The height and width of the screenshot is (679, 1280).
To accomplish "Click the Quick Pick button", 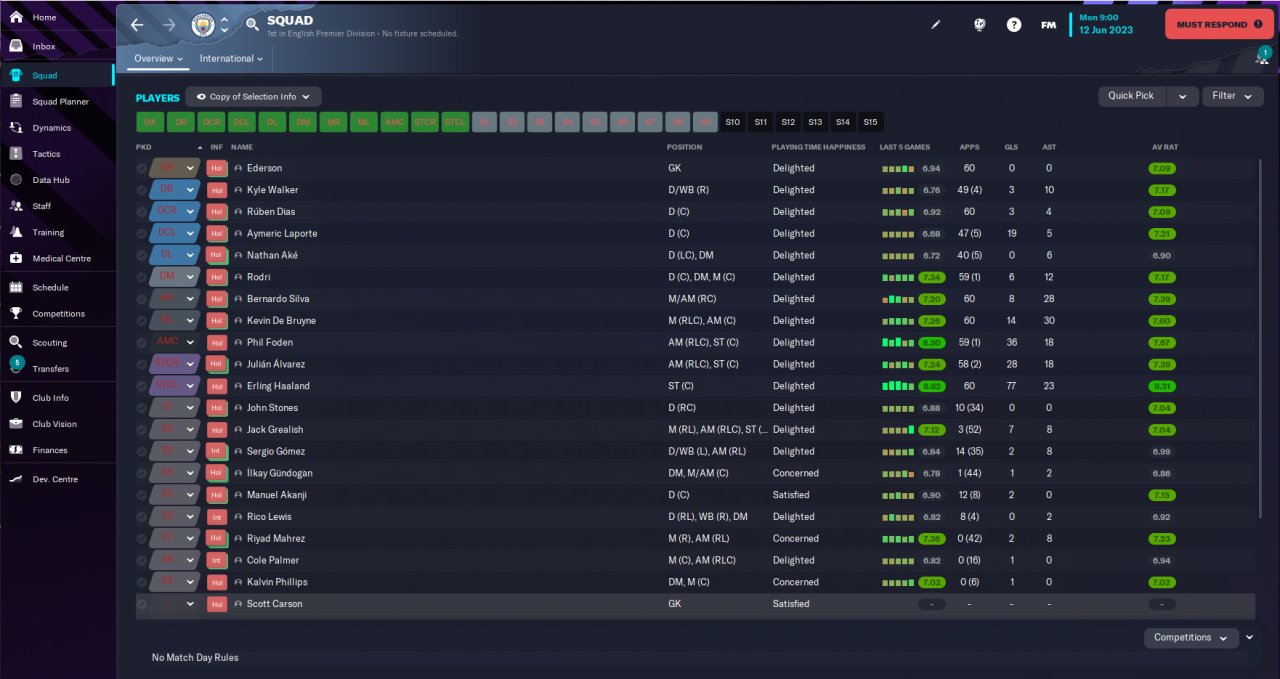I will click(x=1131, y=96).
